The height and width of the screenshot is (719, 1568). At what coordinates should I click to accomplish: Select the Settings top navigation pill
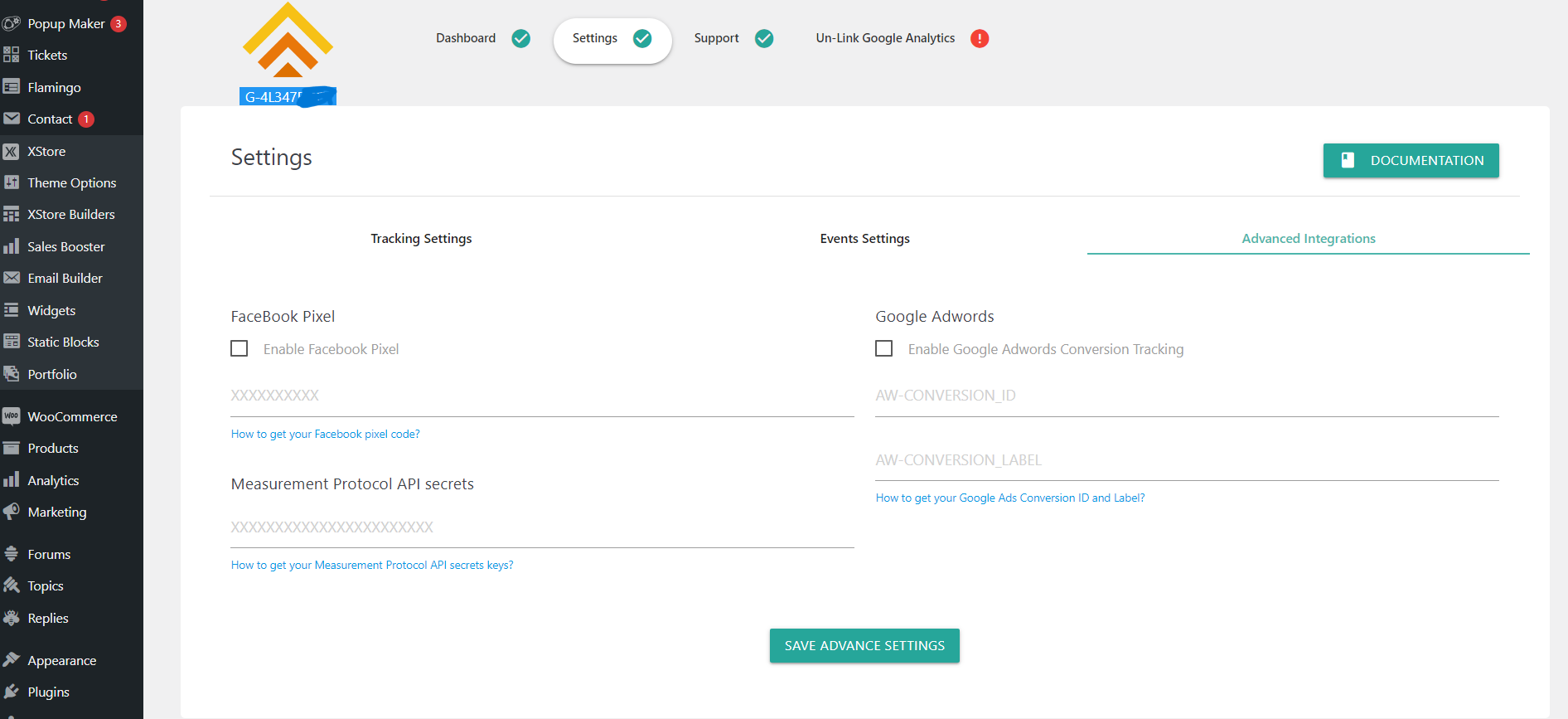click(x=612, y=40)
